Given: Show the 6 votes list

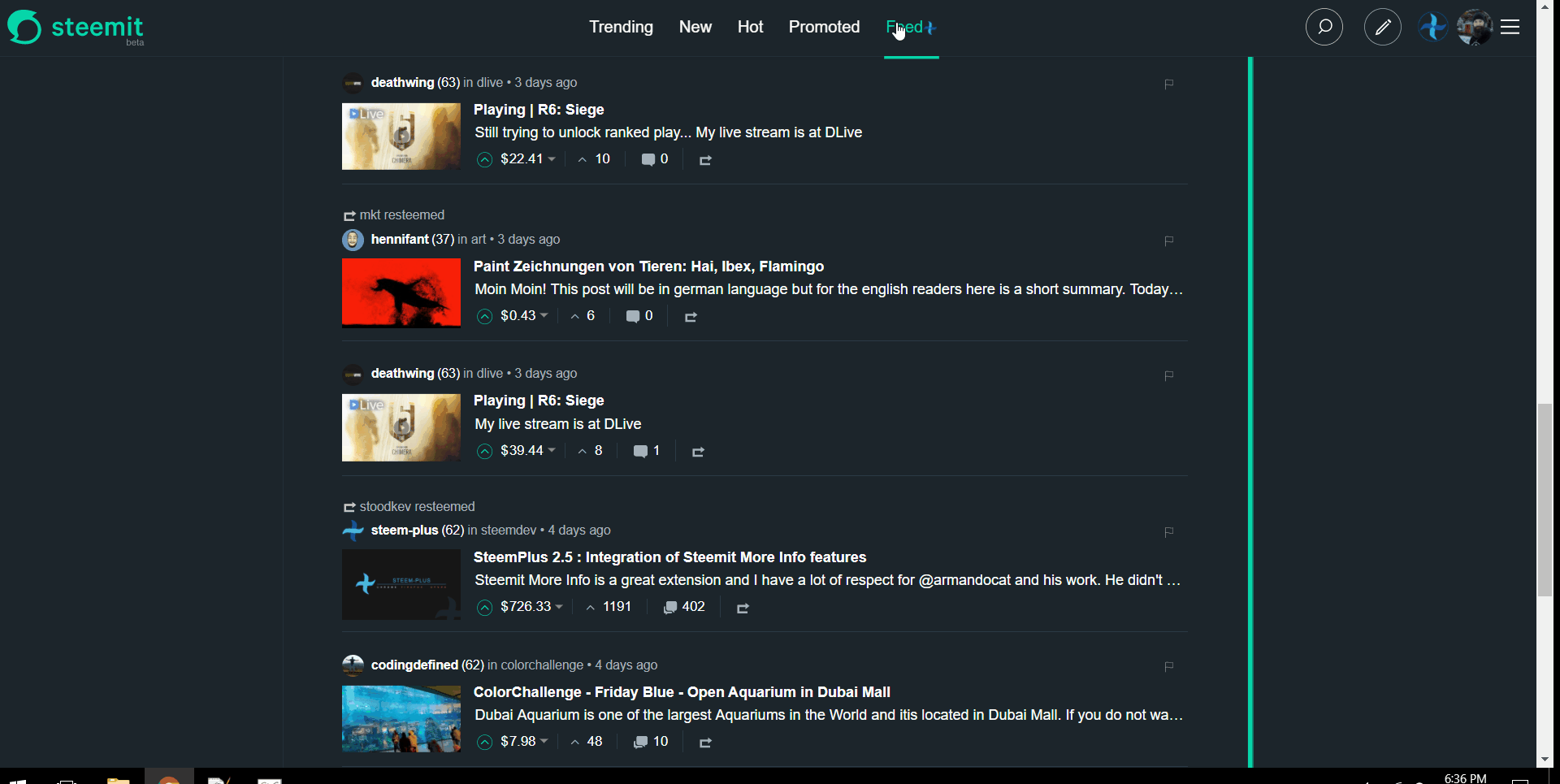Looking at the screenshot, I should [583, 316].
